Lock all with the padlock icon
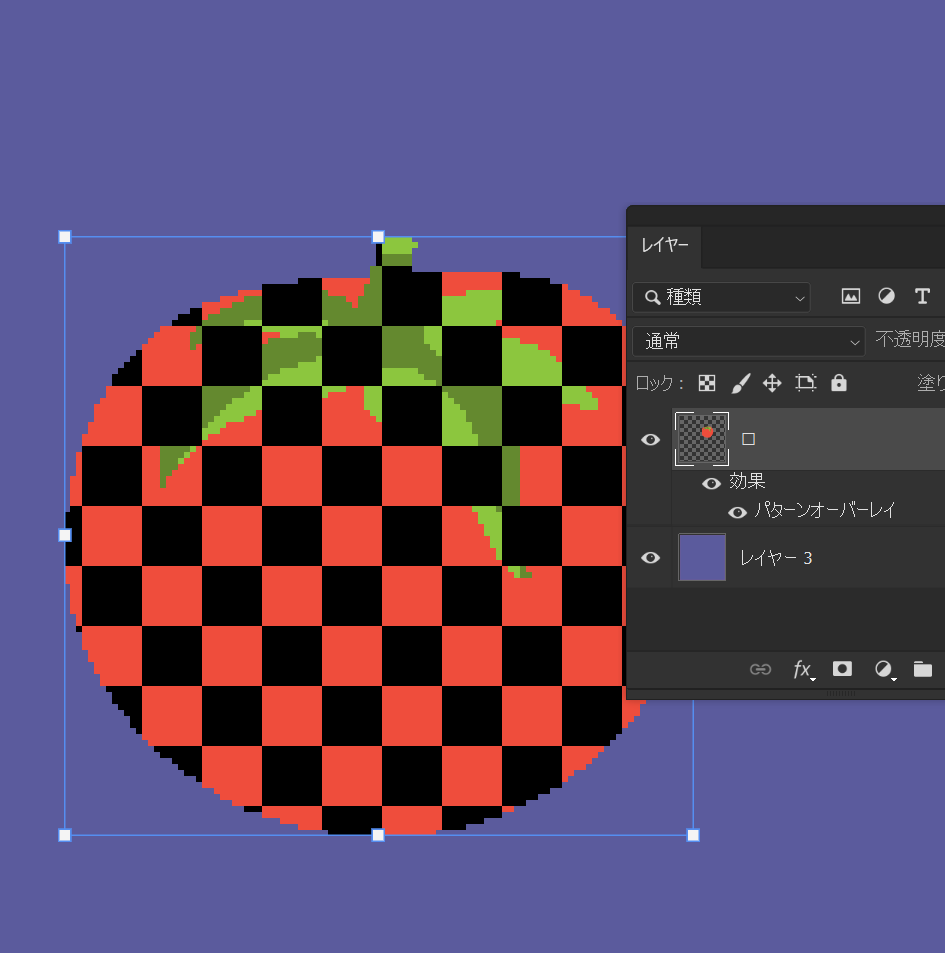The width and height of the screenshot is (945, 953). pos(839,383)
